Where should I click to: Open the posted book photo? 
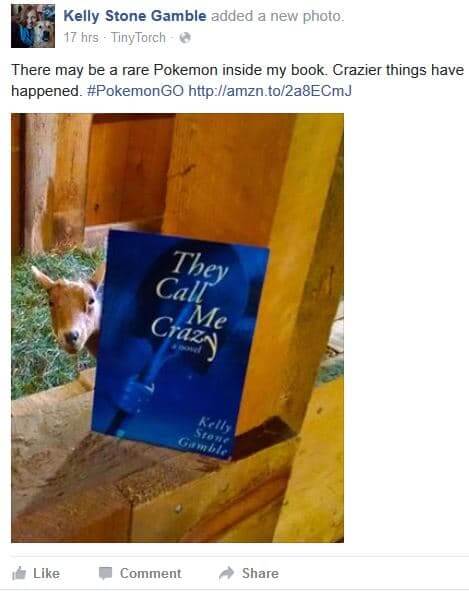177,328
